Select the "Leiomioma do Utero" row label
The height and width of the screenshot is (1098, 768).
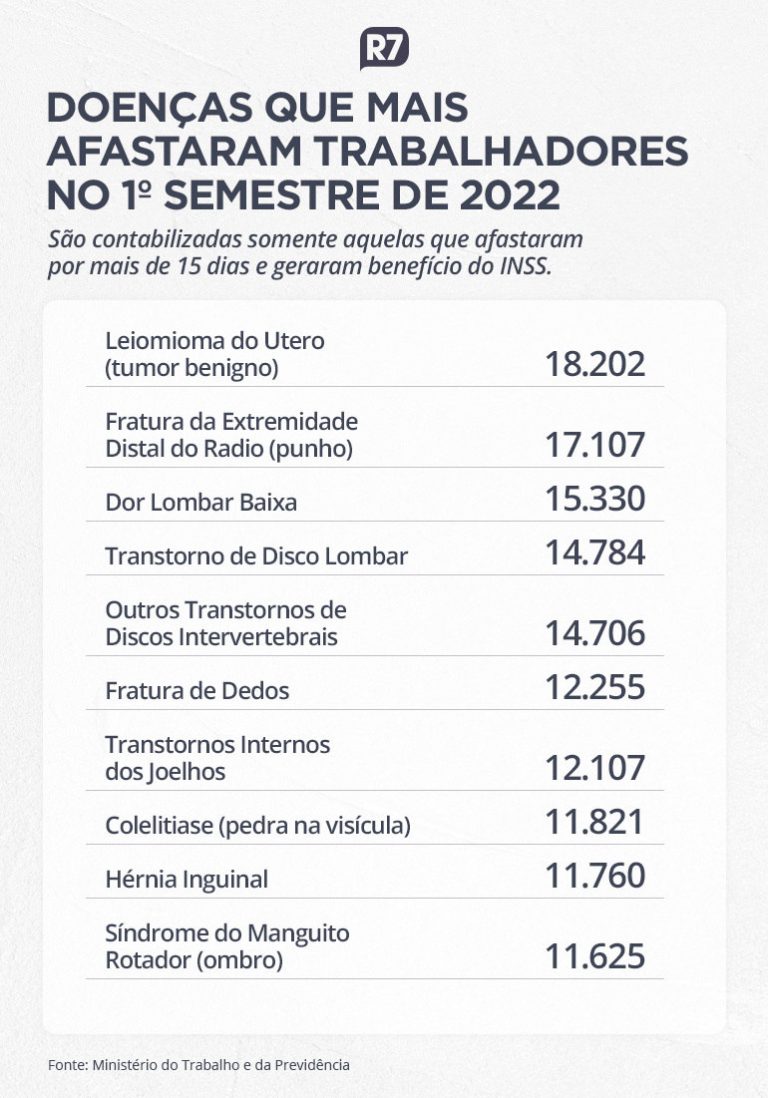point(215,354)
